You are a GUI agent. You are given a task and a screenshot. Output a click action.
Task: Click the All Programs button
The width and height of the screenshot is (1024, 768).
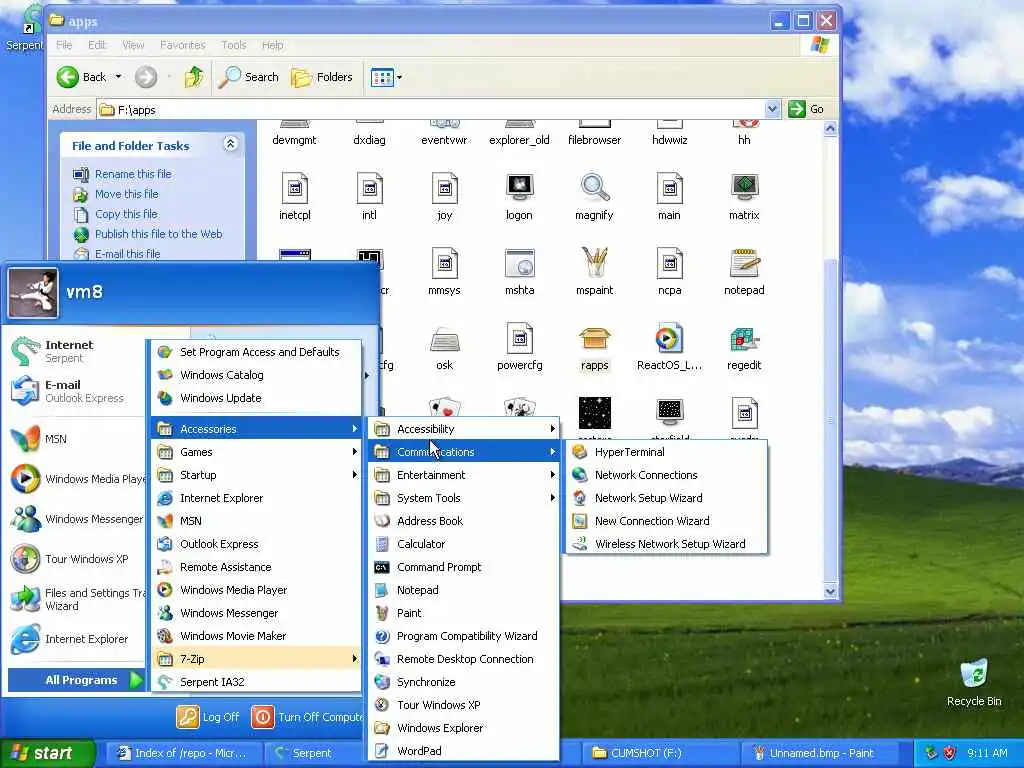[75, 680]
